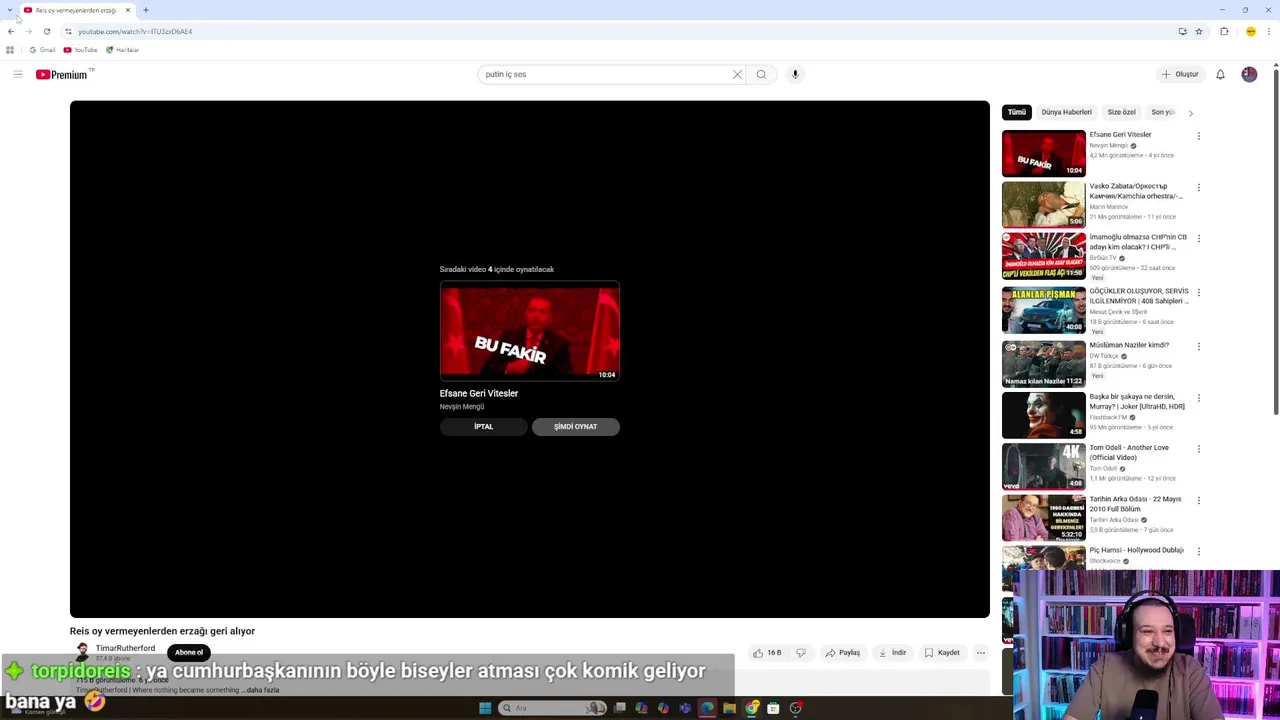1280x720 pixels.
Task: Focus the YouTube search field
Action: click(605, 74)
